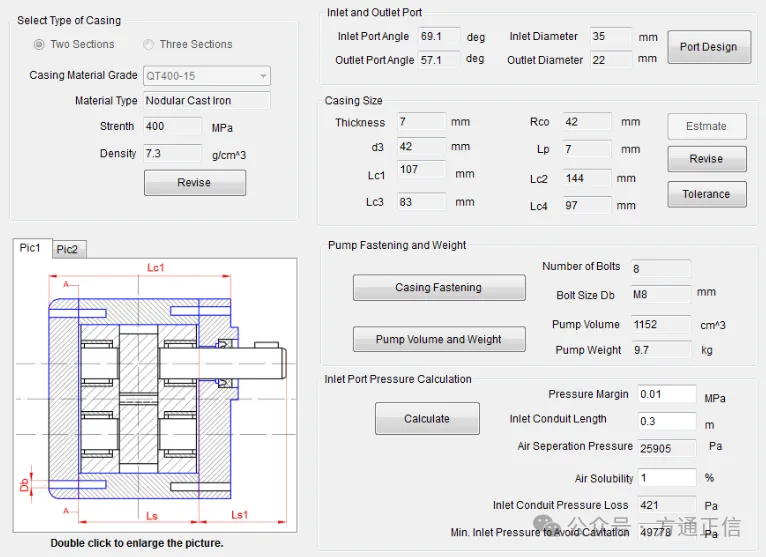Click the Inlet Diameter field
Viewport: 766px width, 557px height.
point(610,36)
